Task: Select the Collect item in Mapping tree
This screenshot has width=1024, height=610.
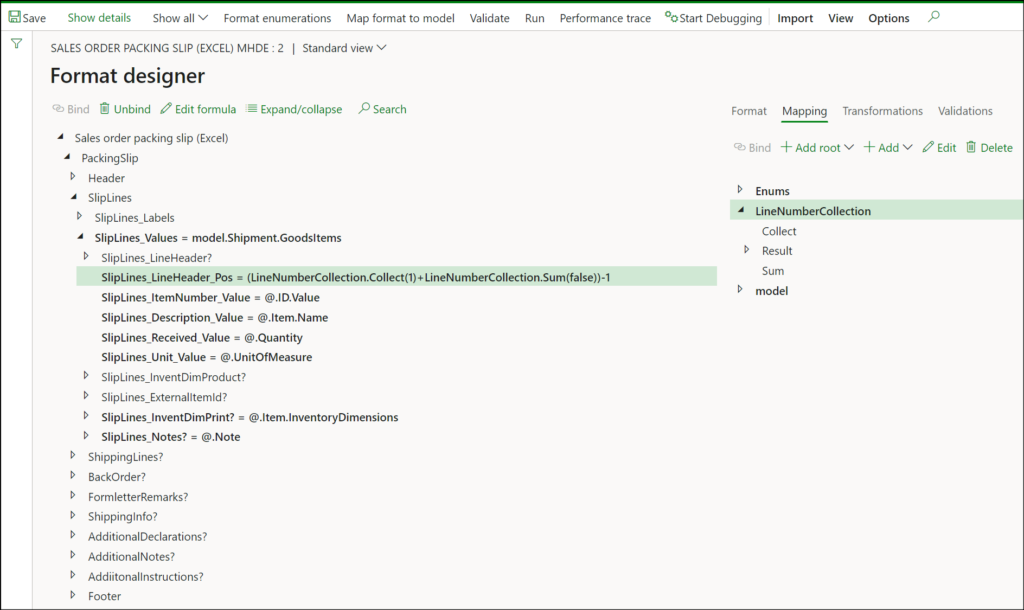Action: pyautogui.click(x=779, y=231)
